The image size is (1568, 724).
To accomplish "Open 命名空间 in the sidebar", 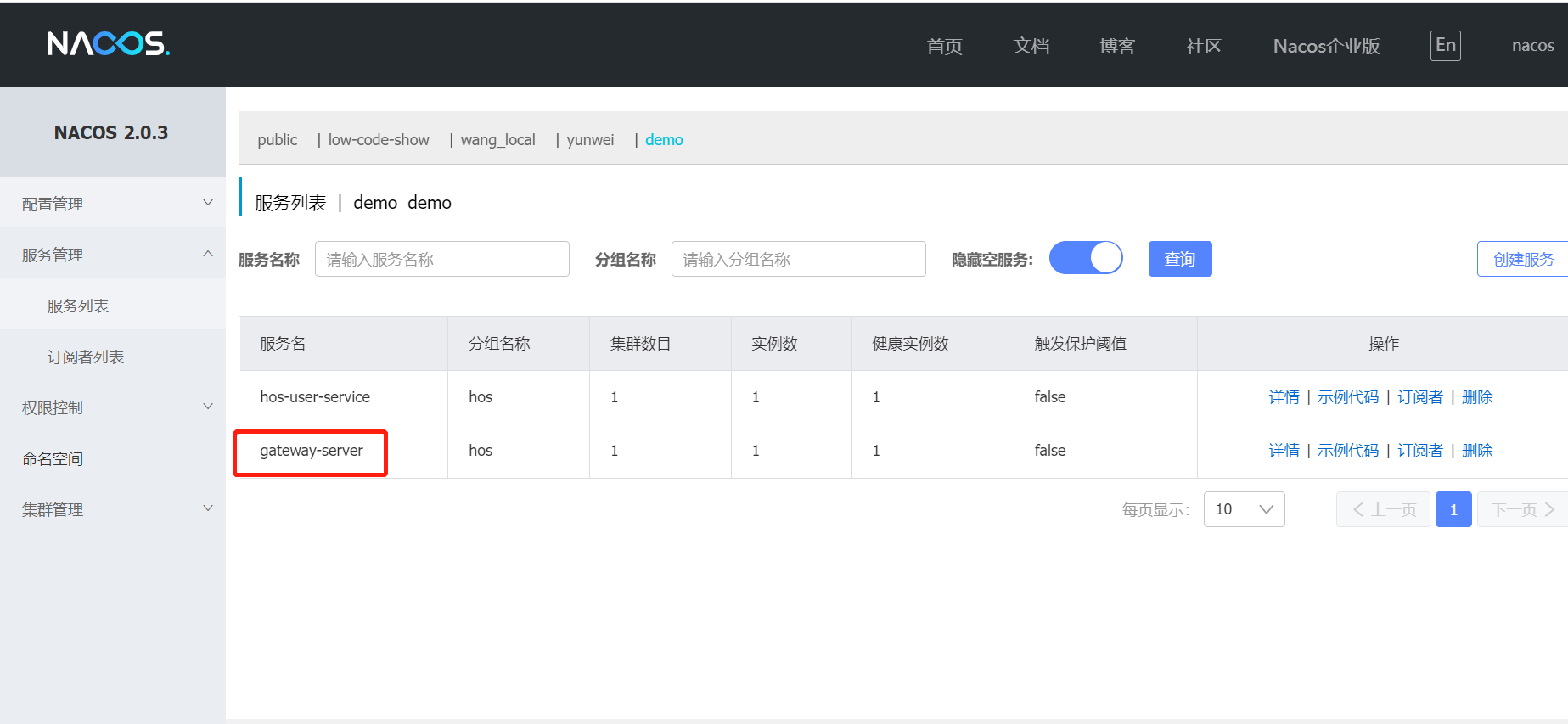I will coord(53,458).
